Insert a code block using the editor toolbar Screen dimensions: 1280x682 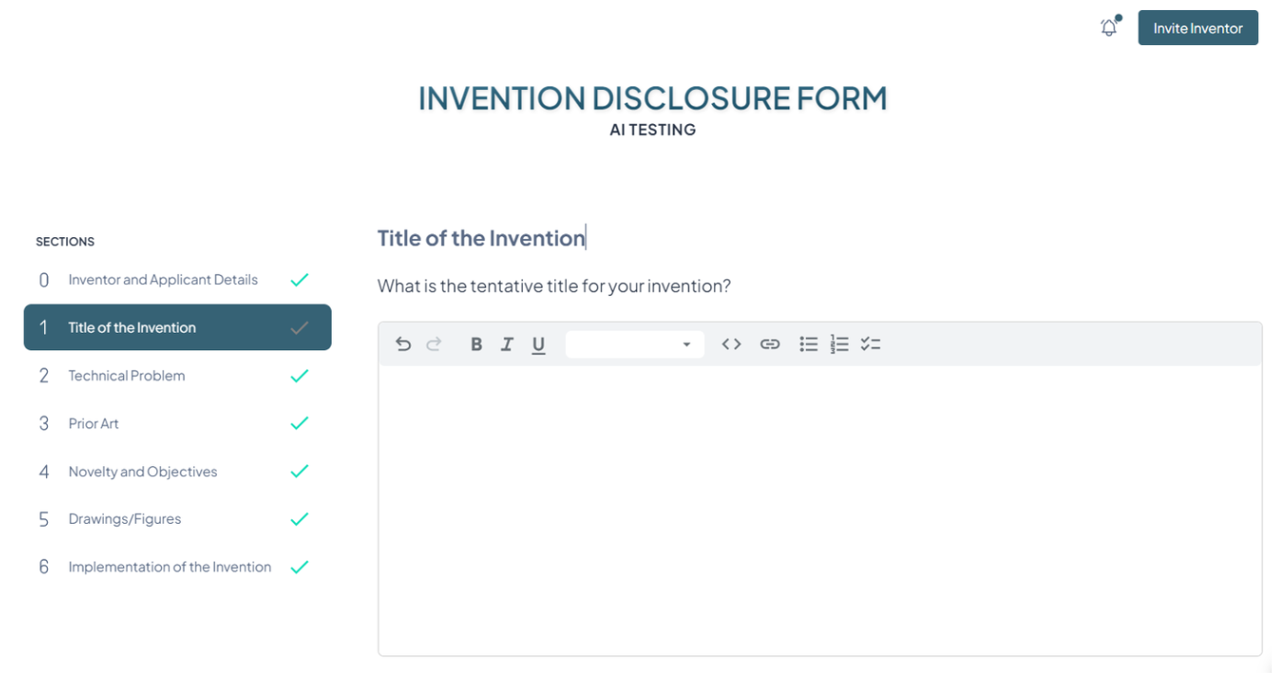731,343
